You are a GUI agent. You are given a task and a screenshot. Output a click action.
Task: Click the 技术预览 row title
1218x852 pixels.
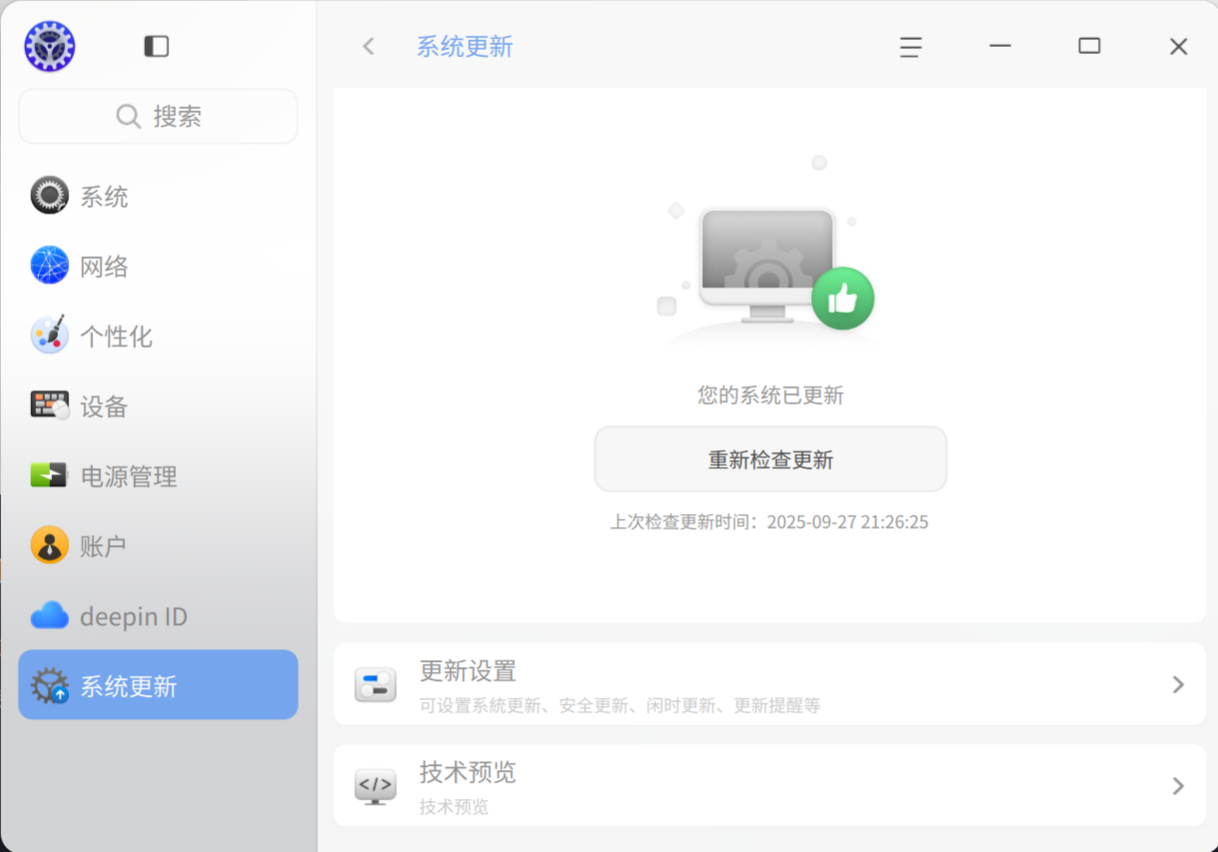point(468,772)
